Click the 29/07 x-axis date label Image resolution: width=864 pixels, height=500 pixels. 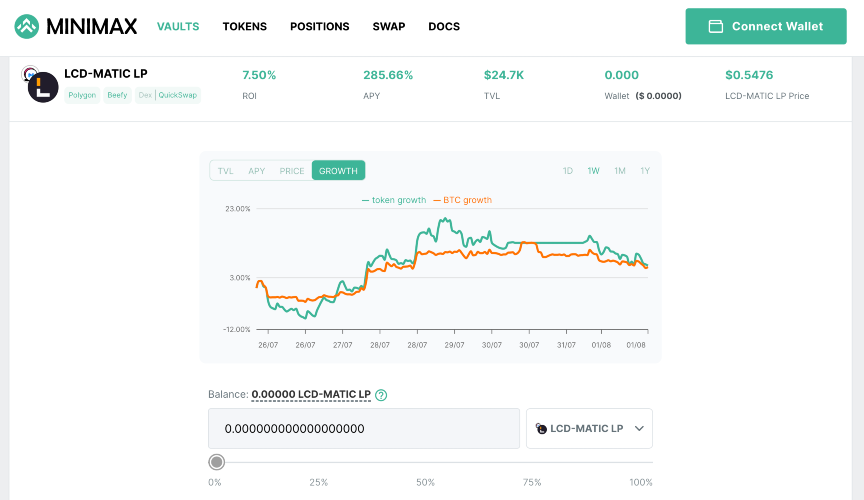tap(455, 345)
